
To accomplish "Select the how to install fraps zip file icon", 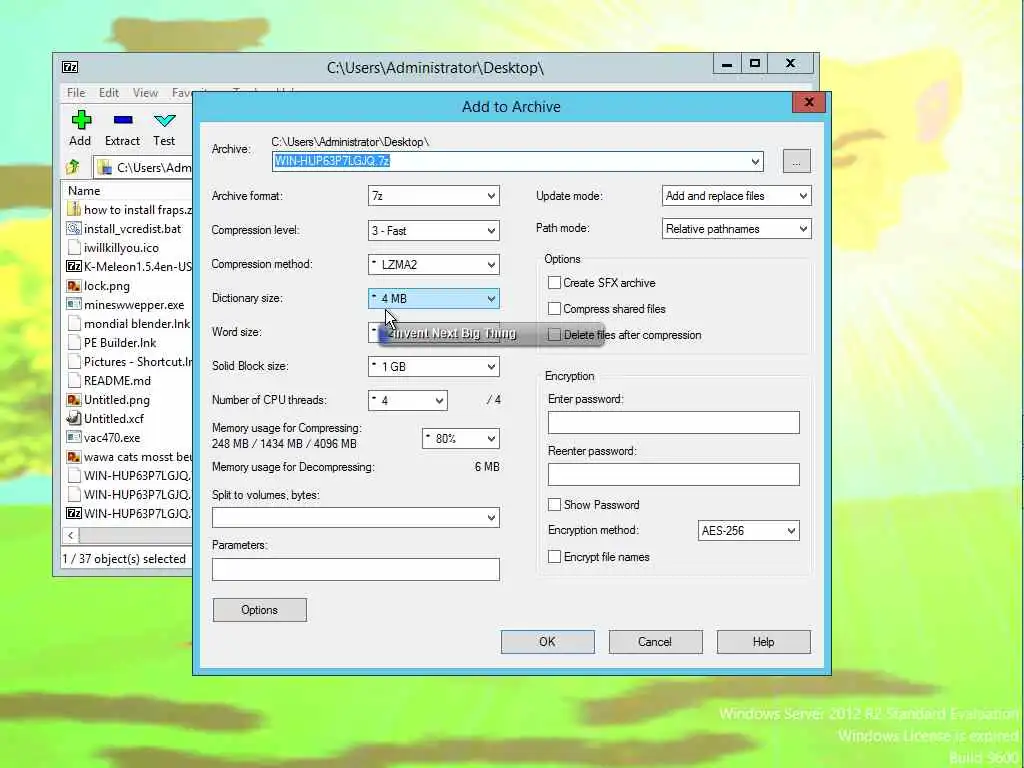I will 74,210.
